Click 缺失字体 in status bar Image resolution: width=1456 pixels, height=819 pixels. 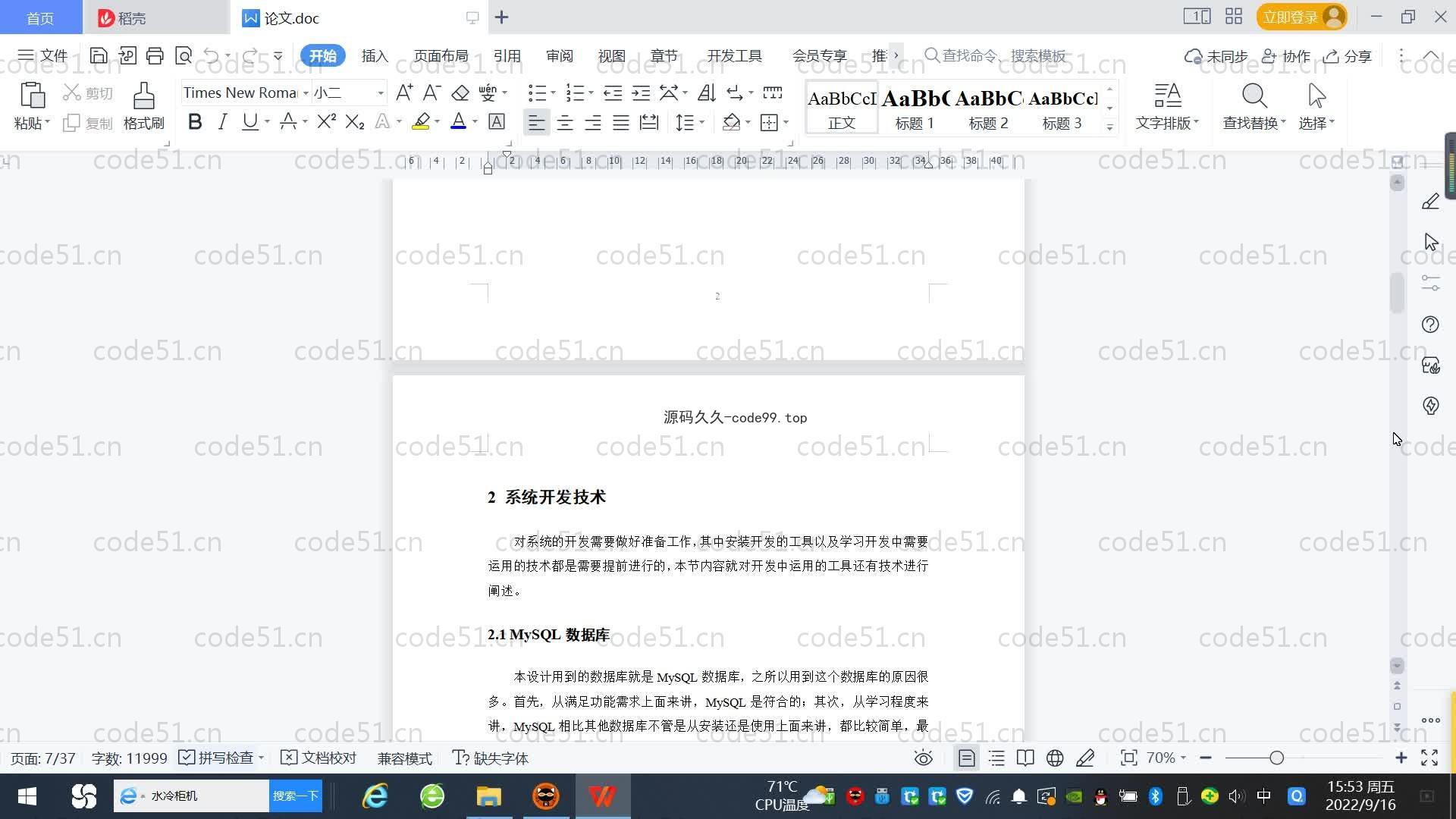(491, 758)
